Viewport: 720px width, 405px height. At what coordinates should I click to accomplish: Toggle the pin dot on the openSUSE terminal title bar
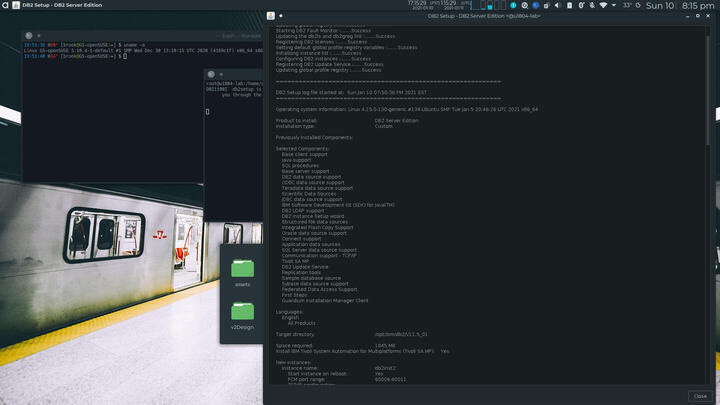coord(39,35)
